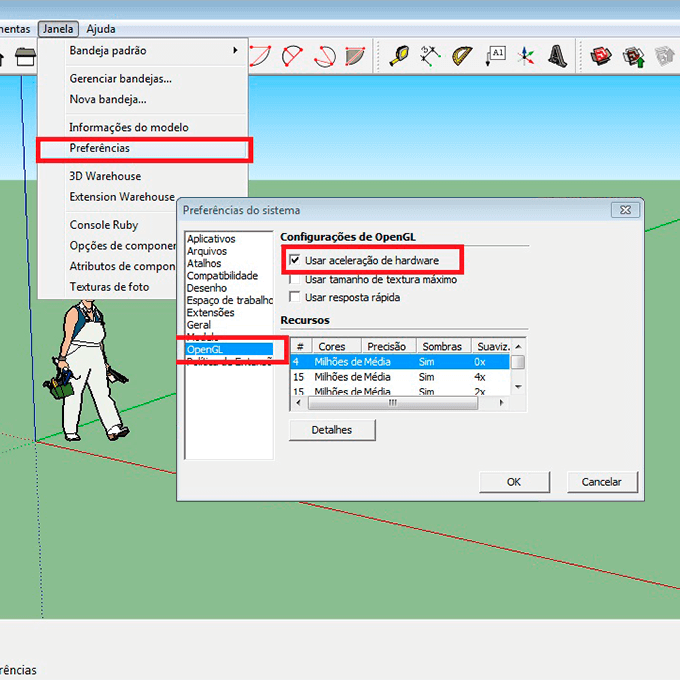Image resolution: width=680 pixels, height=680 pixels.
Task: Click the # column header
Action: pyautogui.click(x=301, y=346)
